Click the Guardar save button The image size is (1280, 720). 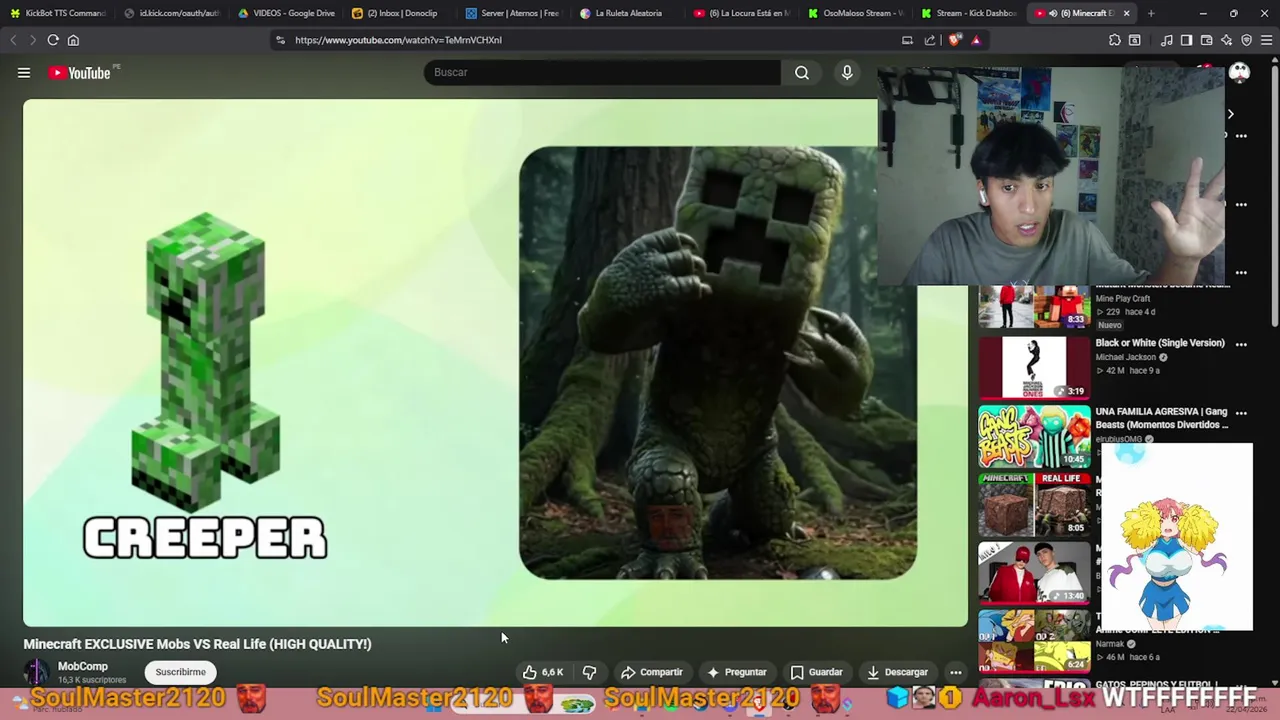click(817, 672)
